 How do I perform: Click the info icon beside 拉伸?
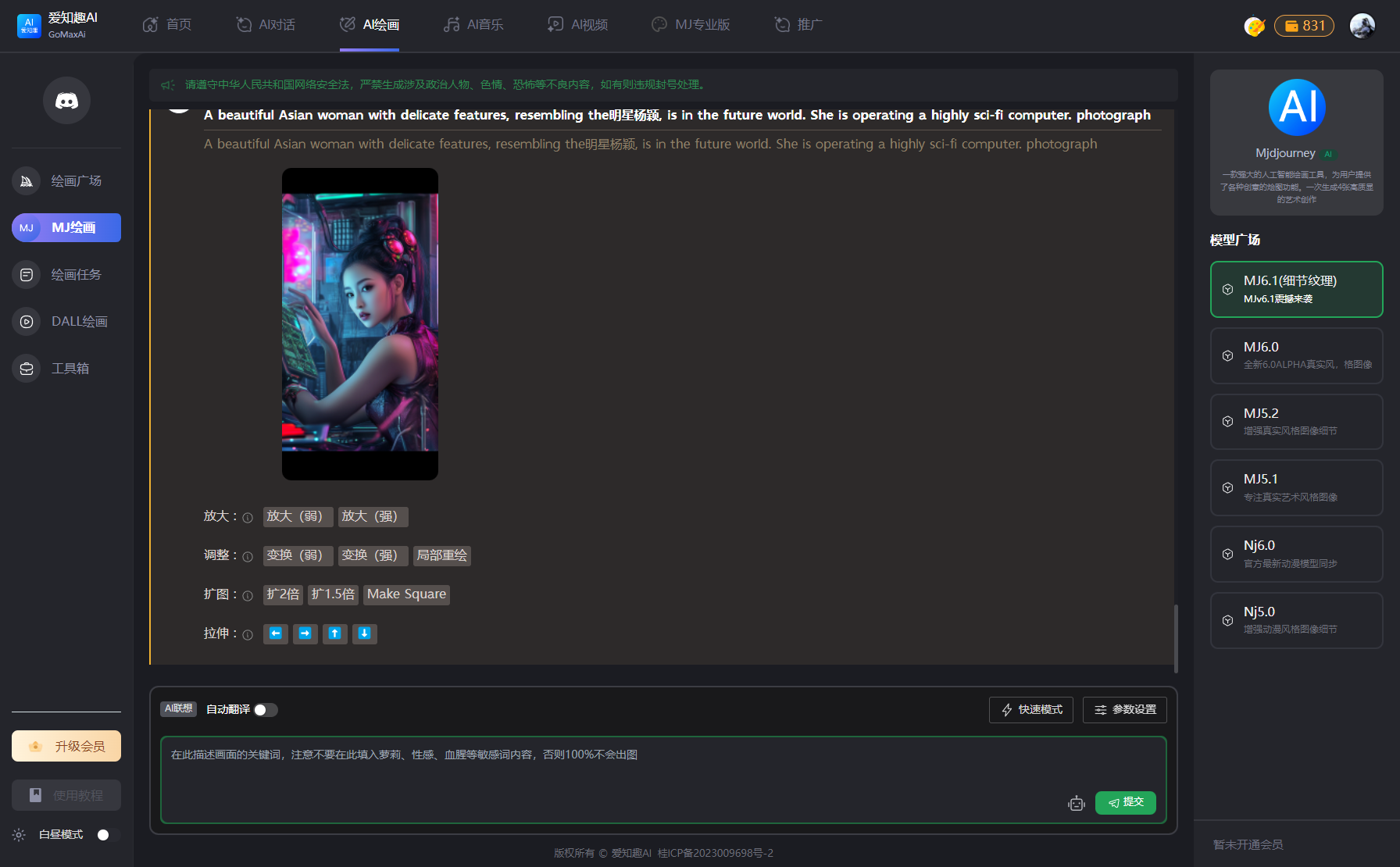click(248, 635)
